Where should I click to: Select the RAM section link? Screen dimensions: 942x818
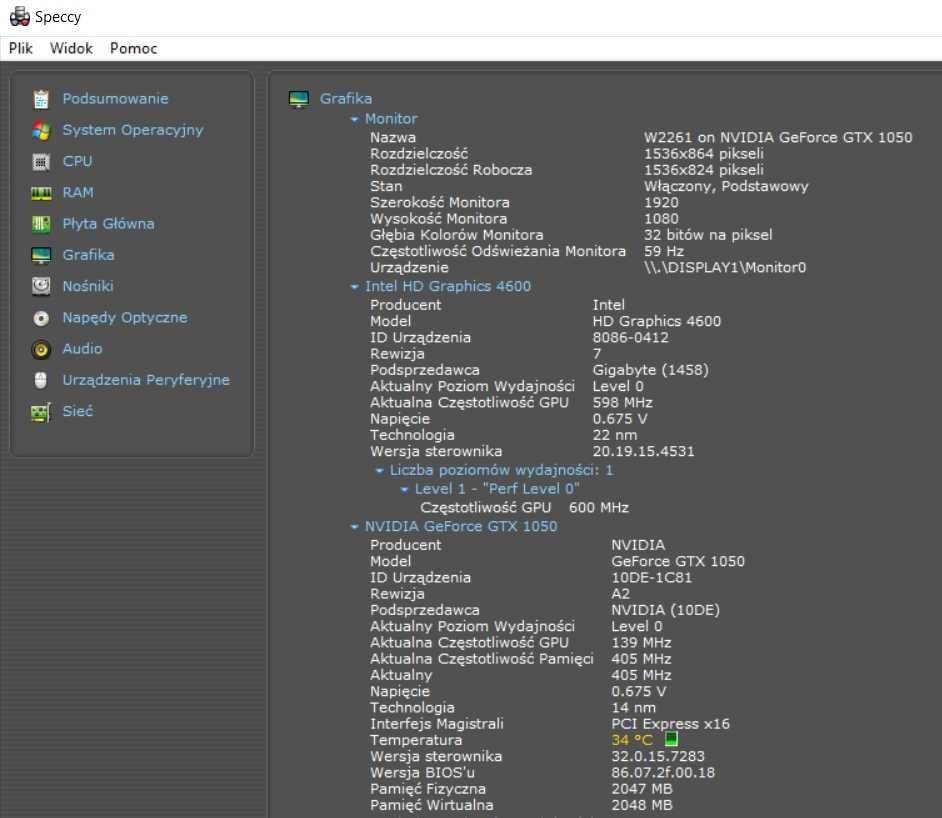pos(78,192)
